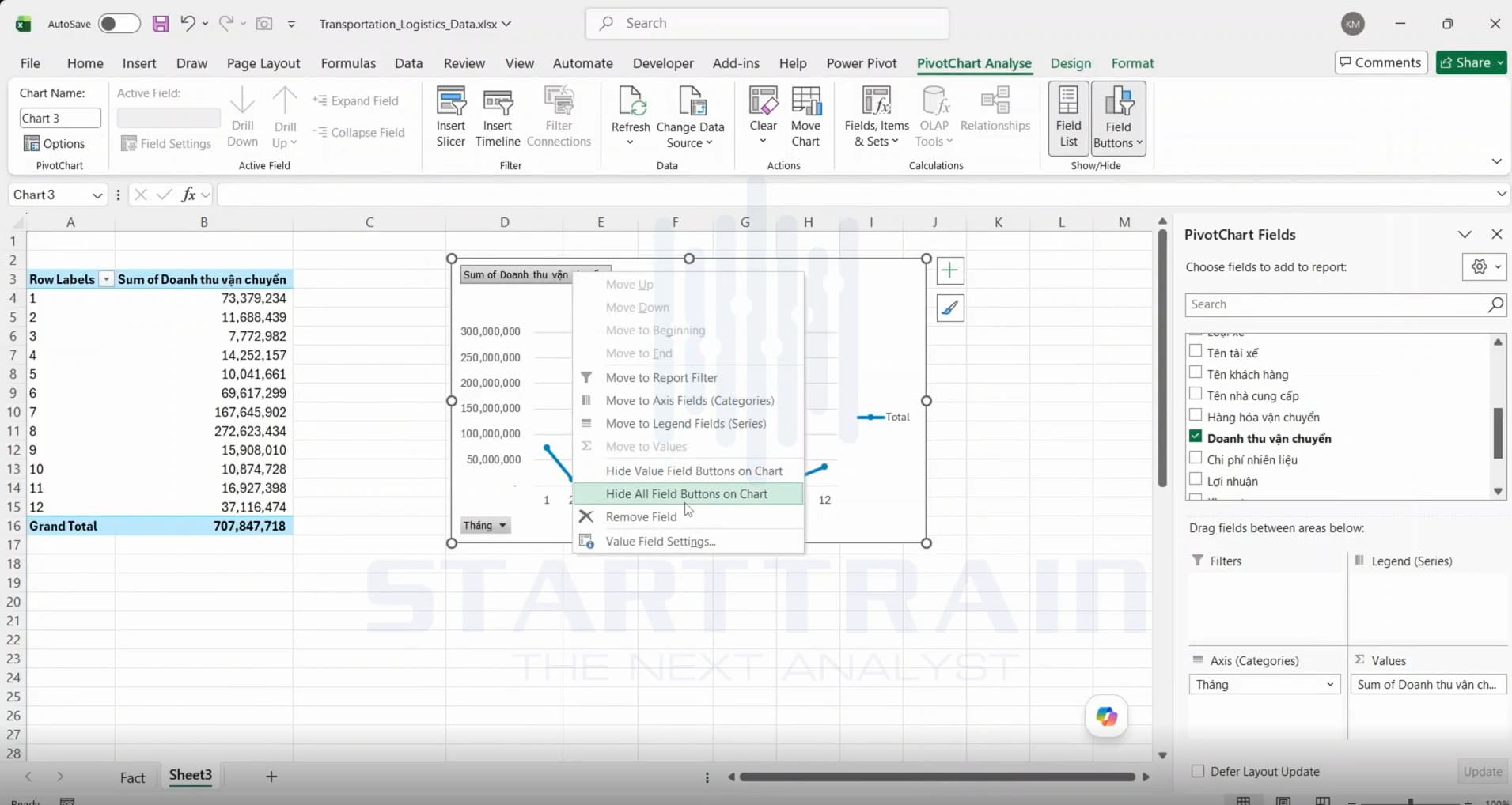Switch to the Fact sheet tab
Viewport: 1512px width, 805px height.
(132, 777)
